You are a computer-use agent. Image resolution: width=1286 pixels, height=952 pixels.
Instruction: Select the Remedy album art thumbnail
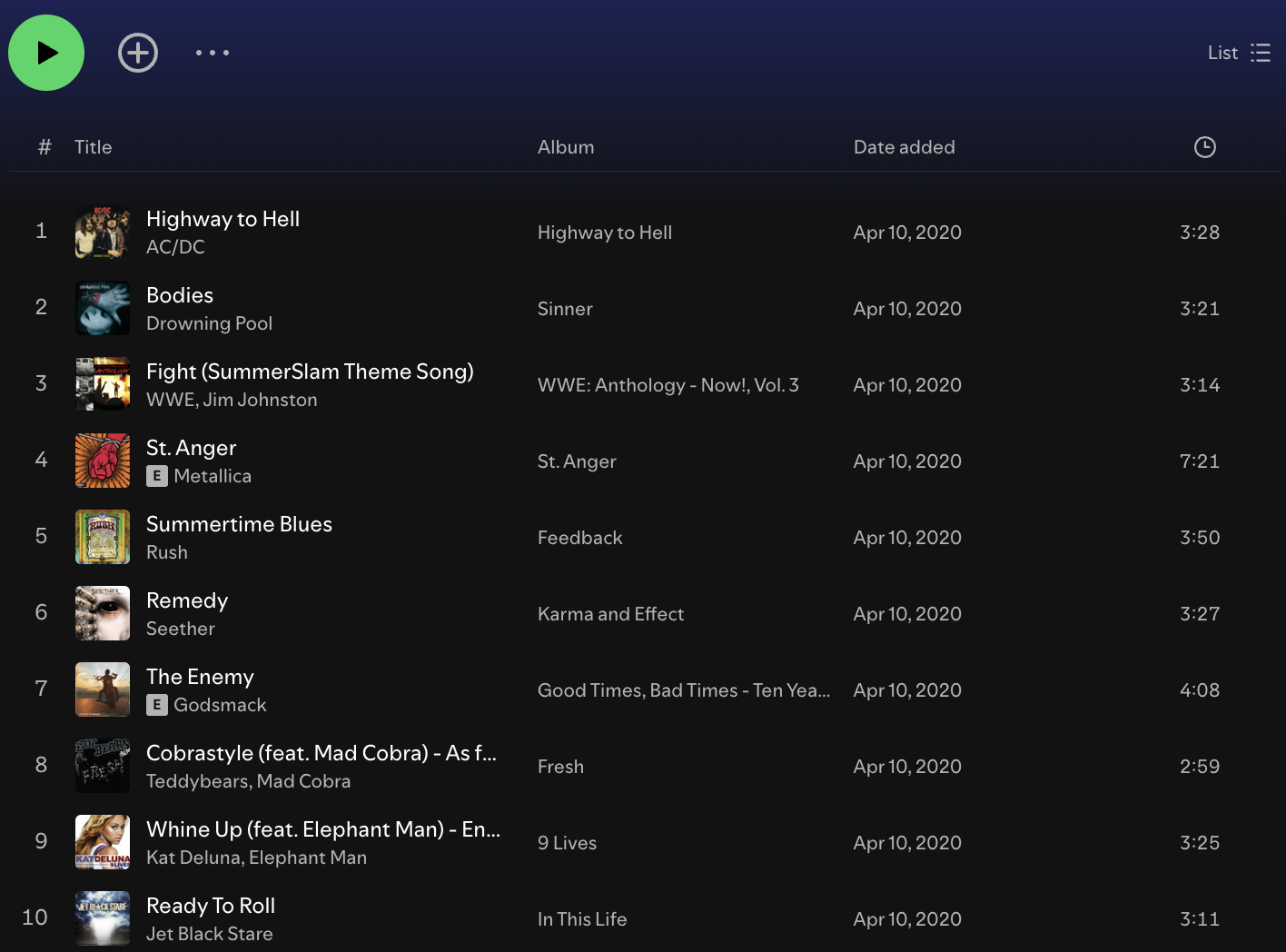point(103,613)
